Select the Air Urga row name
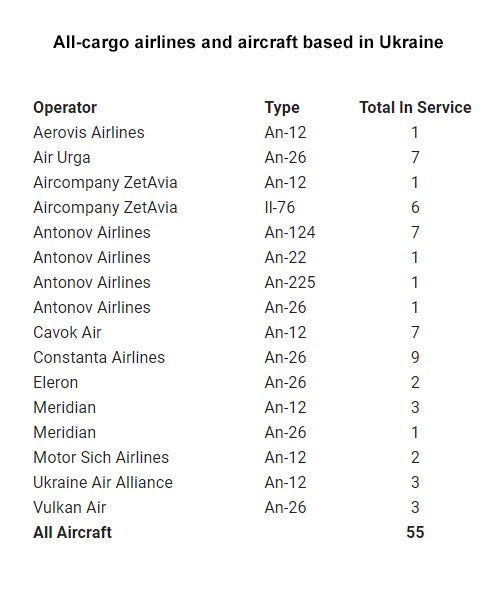This screenshot has height=598, width=497. (62, 158)
